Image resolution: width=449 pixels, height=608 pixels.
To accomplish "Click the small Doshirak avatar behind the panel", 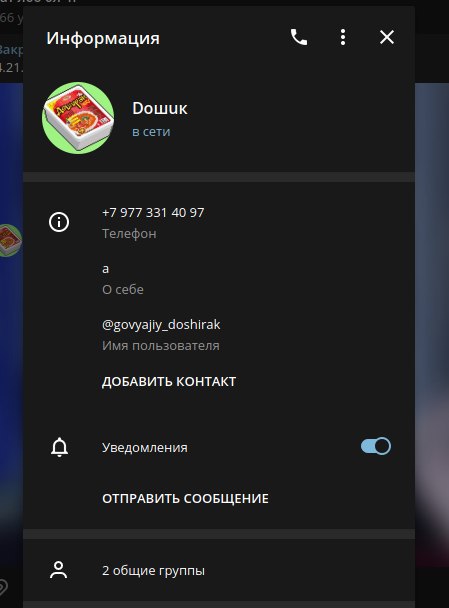I will (x=10, y=240).
